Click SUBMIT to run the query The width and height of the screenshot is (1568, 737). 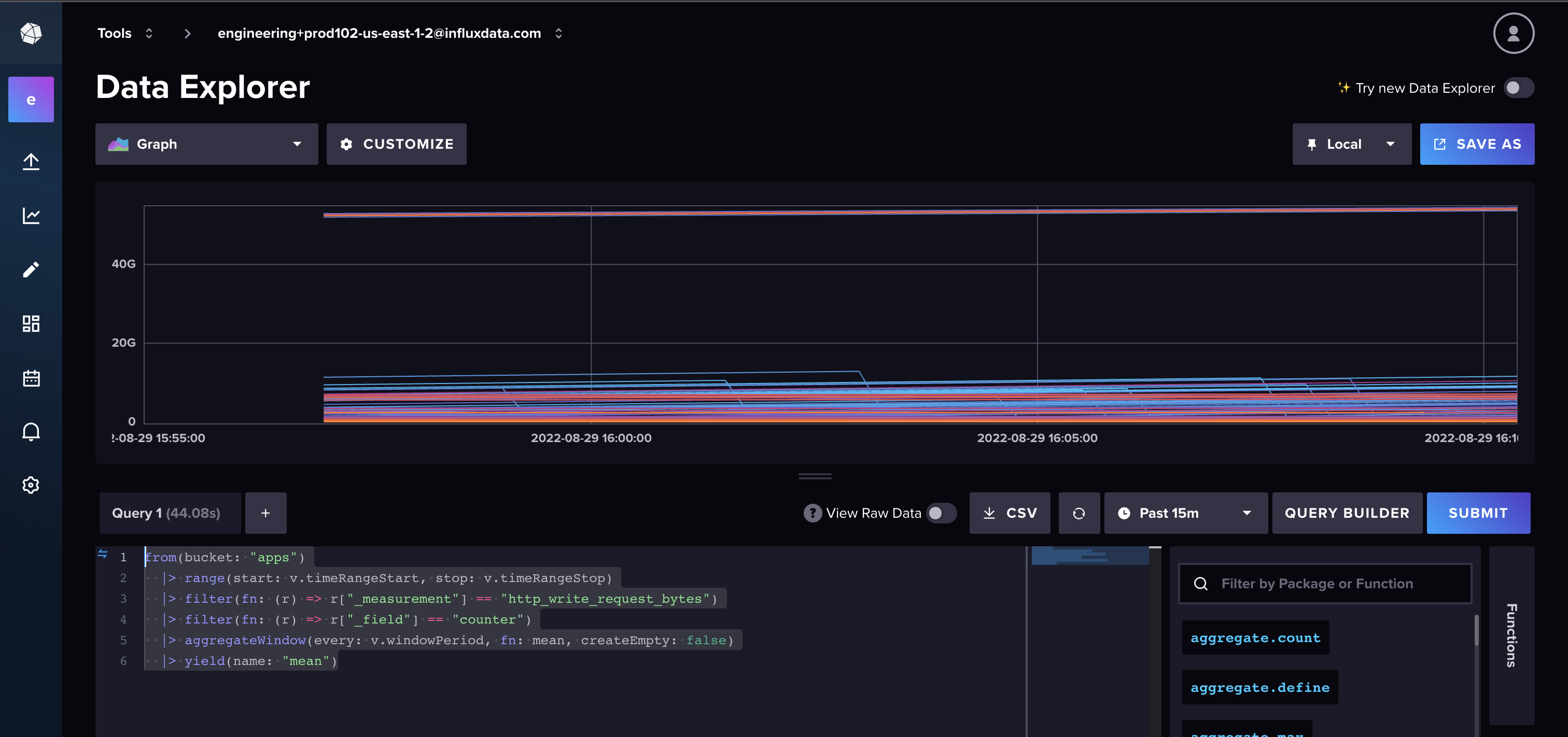tap(1478, 513)
